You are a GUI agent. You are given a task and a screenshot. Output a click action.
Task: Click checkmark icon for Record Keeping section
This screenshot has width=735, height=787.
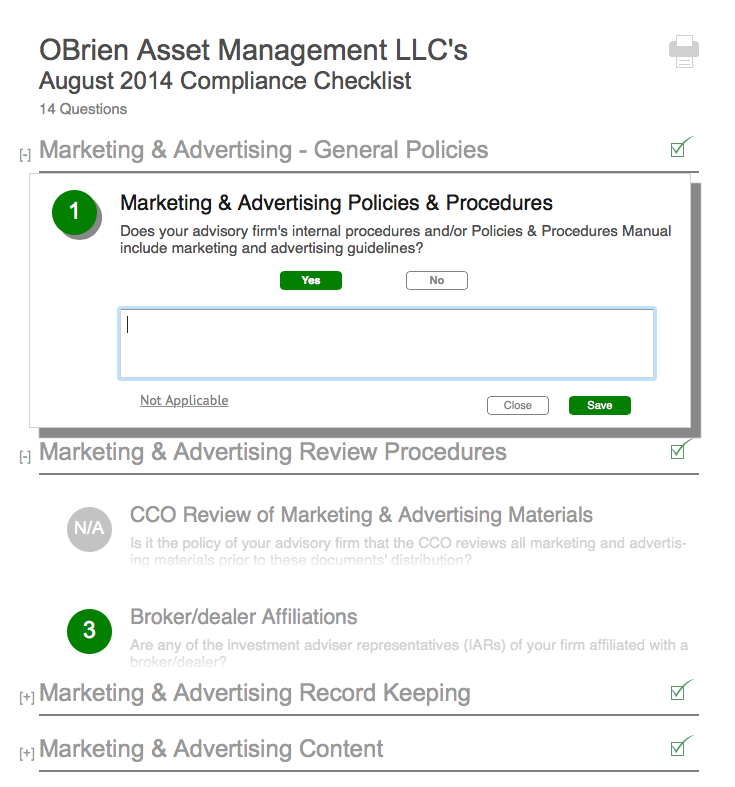(x=680, y=690)
